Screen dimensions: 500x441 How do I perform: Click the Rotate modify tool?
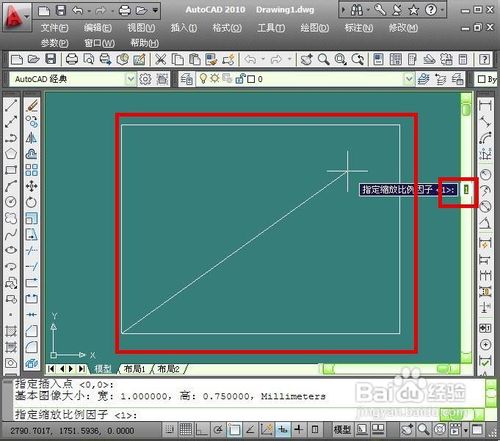[x=32, y=202]
